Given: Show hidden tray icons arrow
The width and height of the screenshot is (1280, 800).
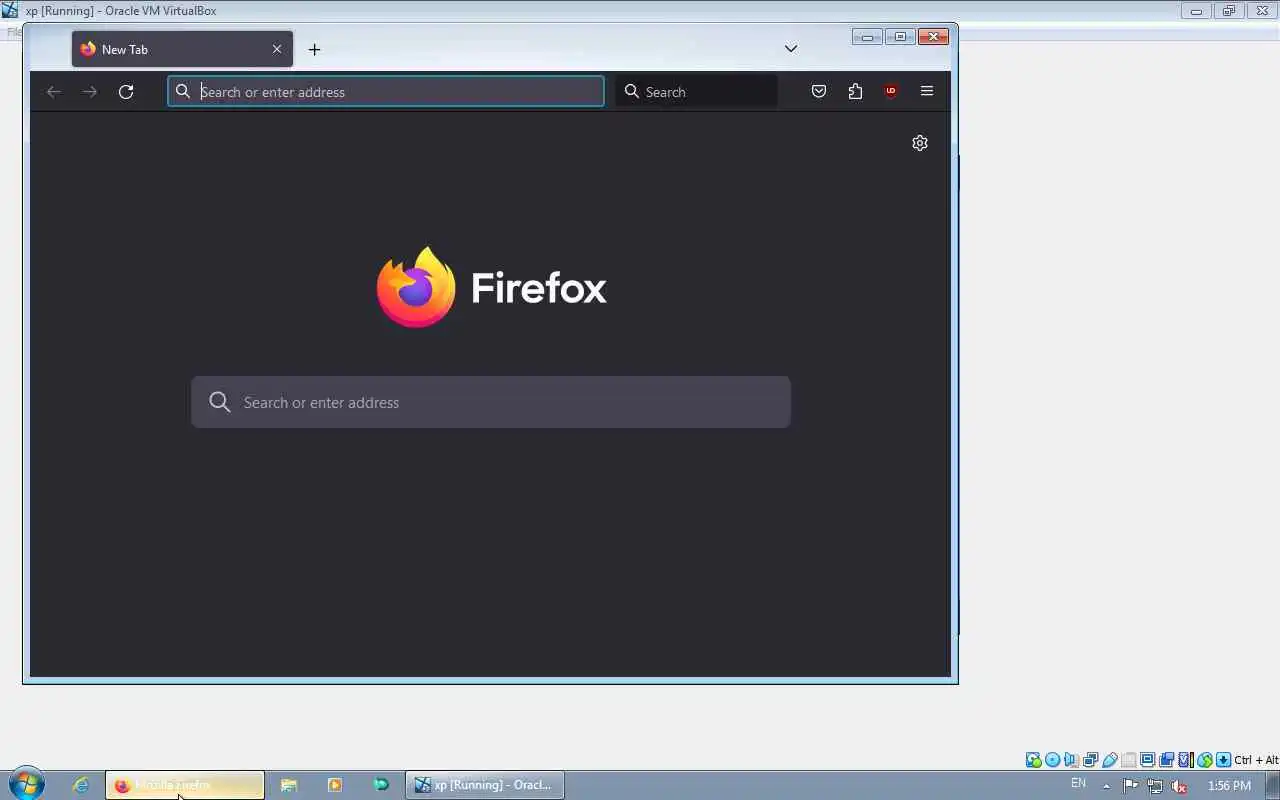Looking at the screenshot, I should 1106,785.
